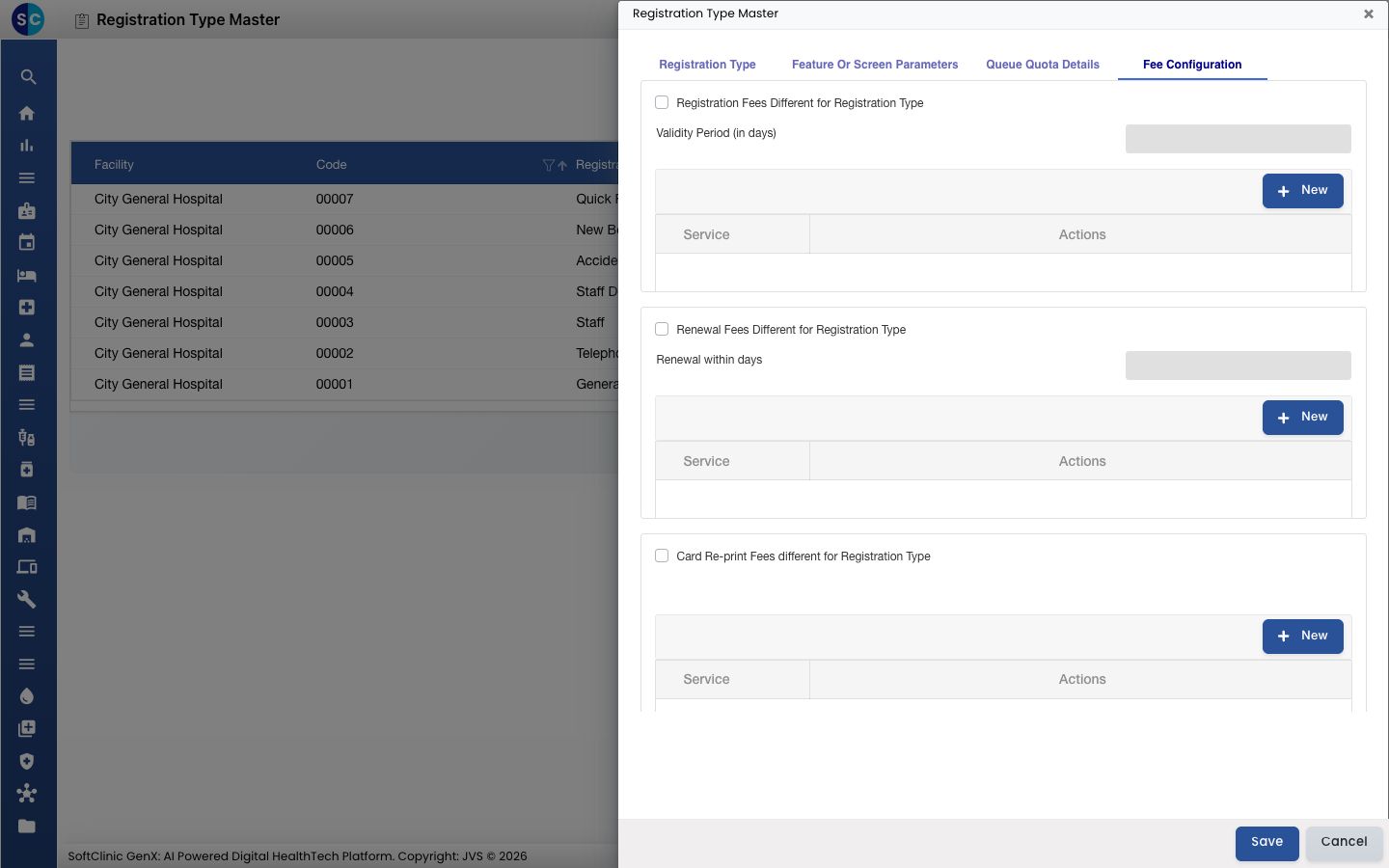This screenshot has height=868, width=1389.
Task: Open the sidebar search icon
Action: [x=28, y=77]
